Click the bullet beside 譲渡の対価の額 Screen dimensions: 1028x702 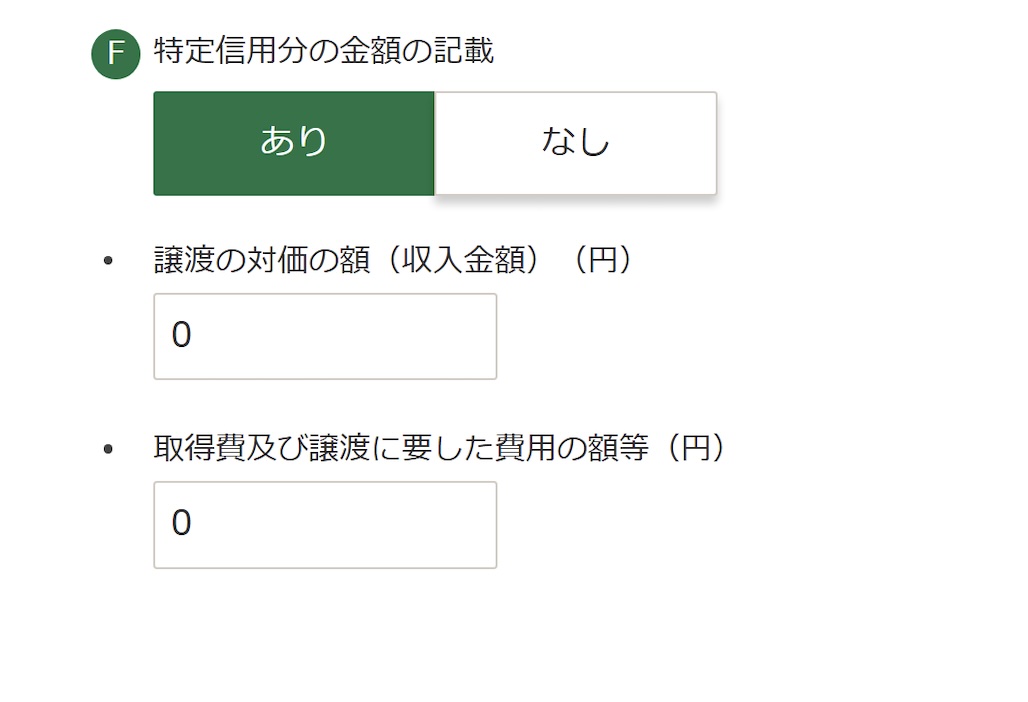[108, 261]
